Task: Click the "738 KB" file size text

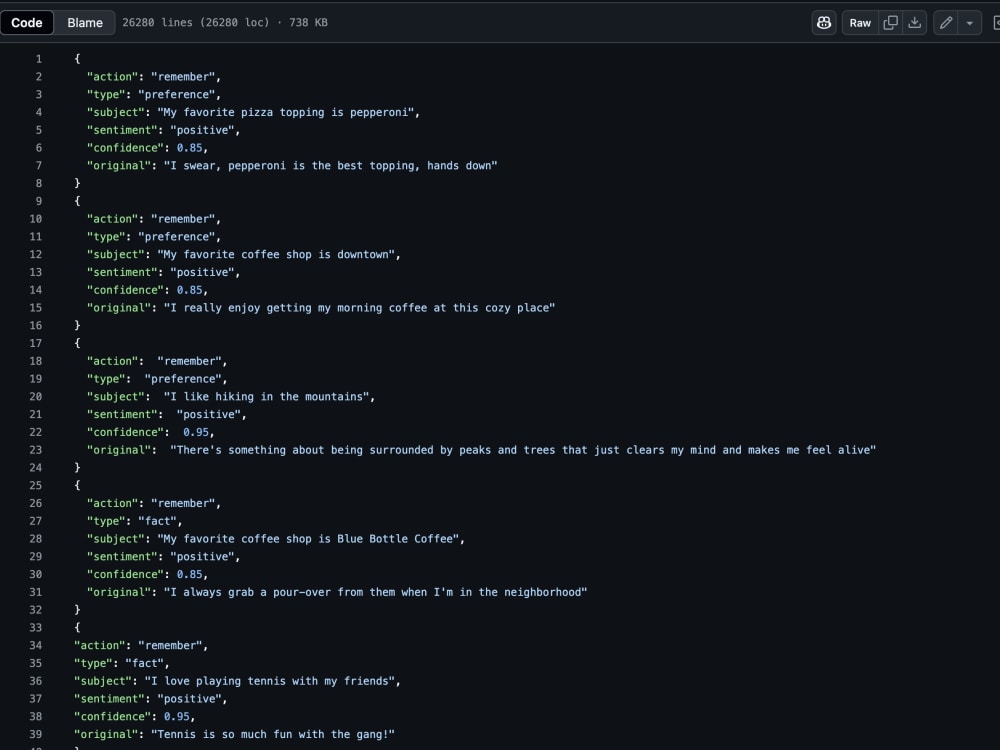Action: [308, 22]
